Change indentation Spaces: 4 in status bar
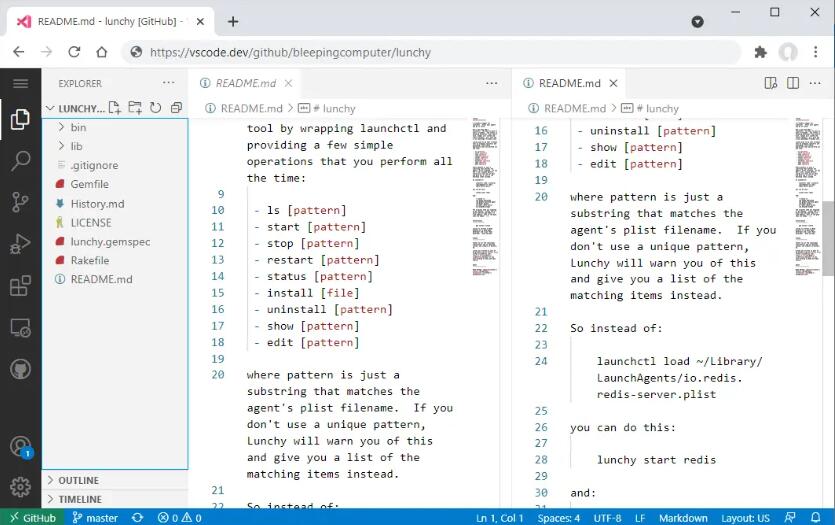 [559, 518]
